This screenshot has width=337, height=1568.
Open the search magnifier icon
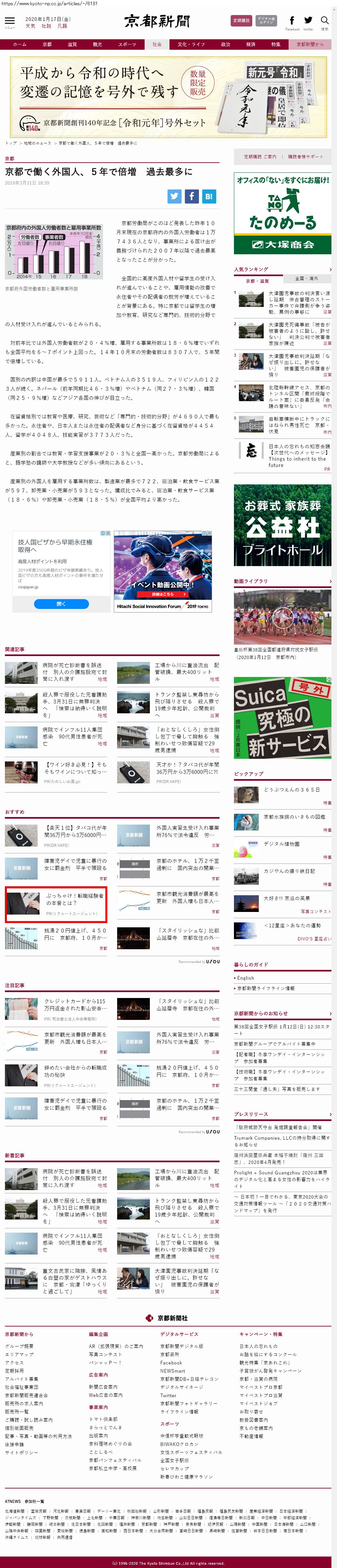[x=324, y=21]
